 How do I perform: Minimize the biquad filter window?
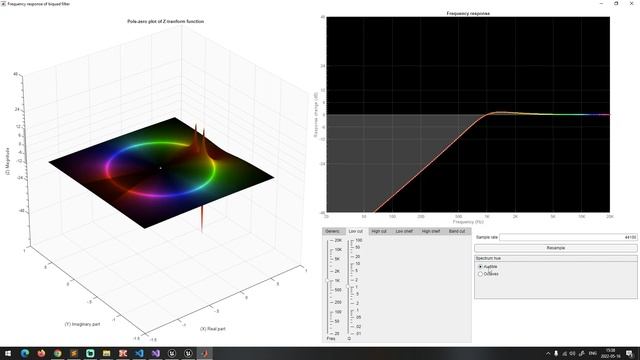601,4
